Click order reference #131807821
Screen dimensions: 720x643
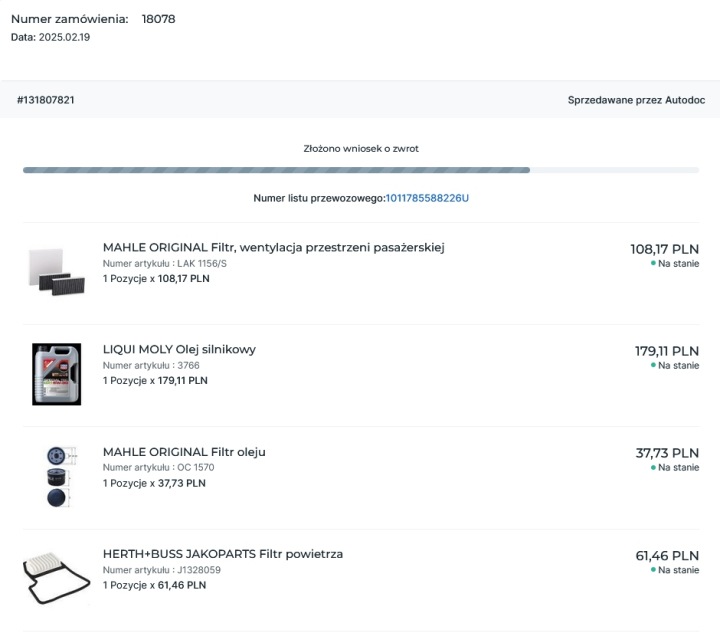(x=45, y=100)
